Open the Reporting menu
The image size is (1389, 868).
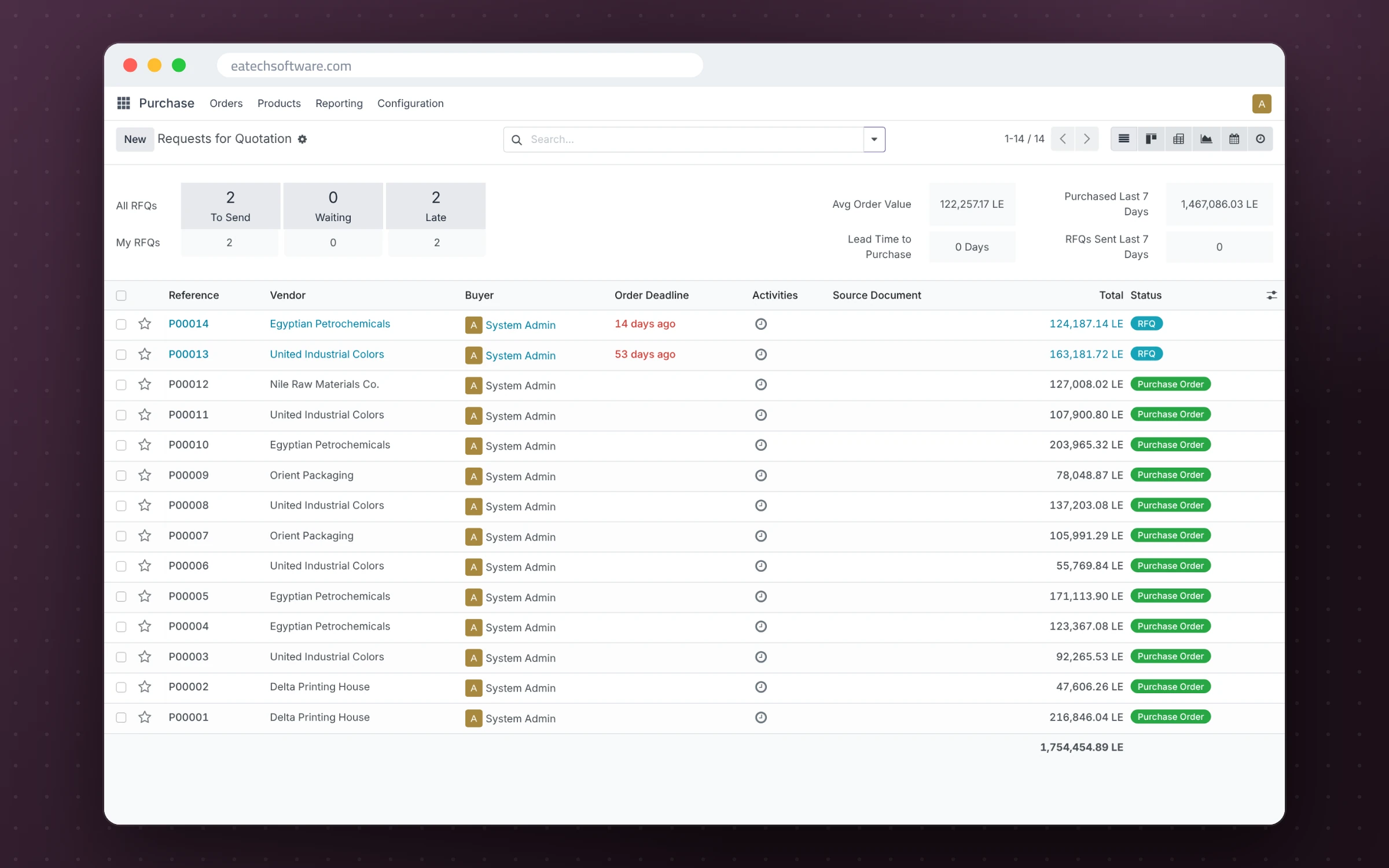(x=339, y=103)
